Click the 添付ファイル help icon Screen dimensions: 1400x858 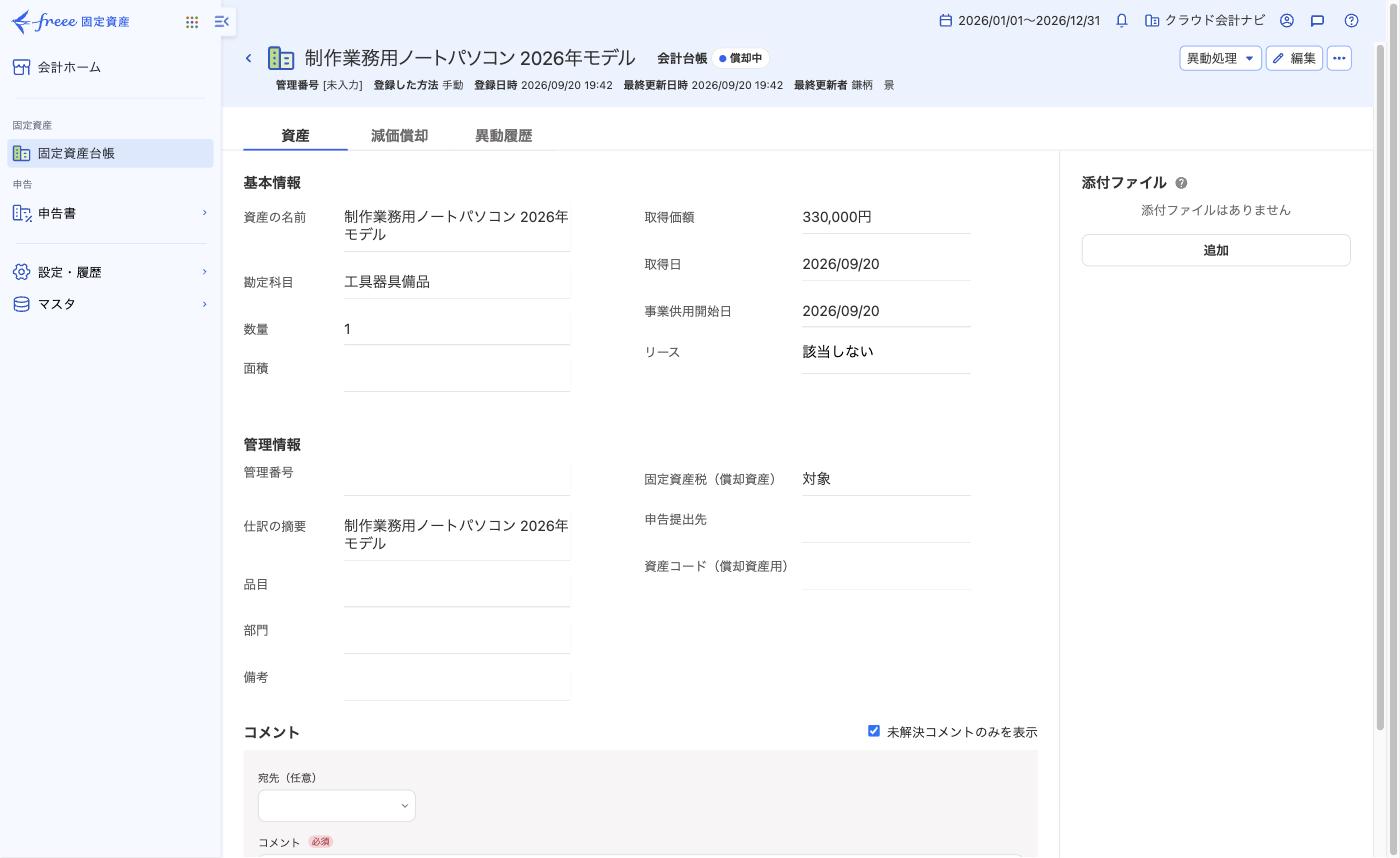pos(1181,183)
